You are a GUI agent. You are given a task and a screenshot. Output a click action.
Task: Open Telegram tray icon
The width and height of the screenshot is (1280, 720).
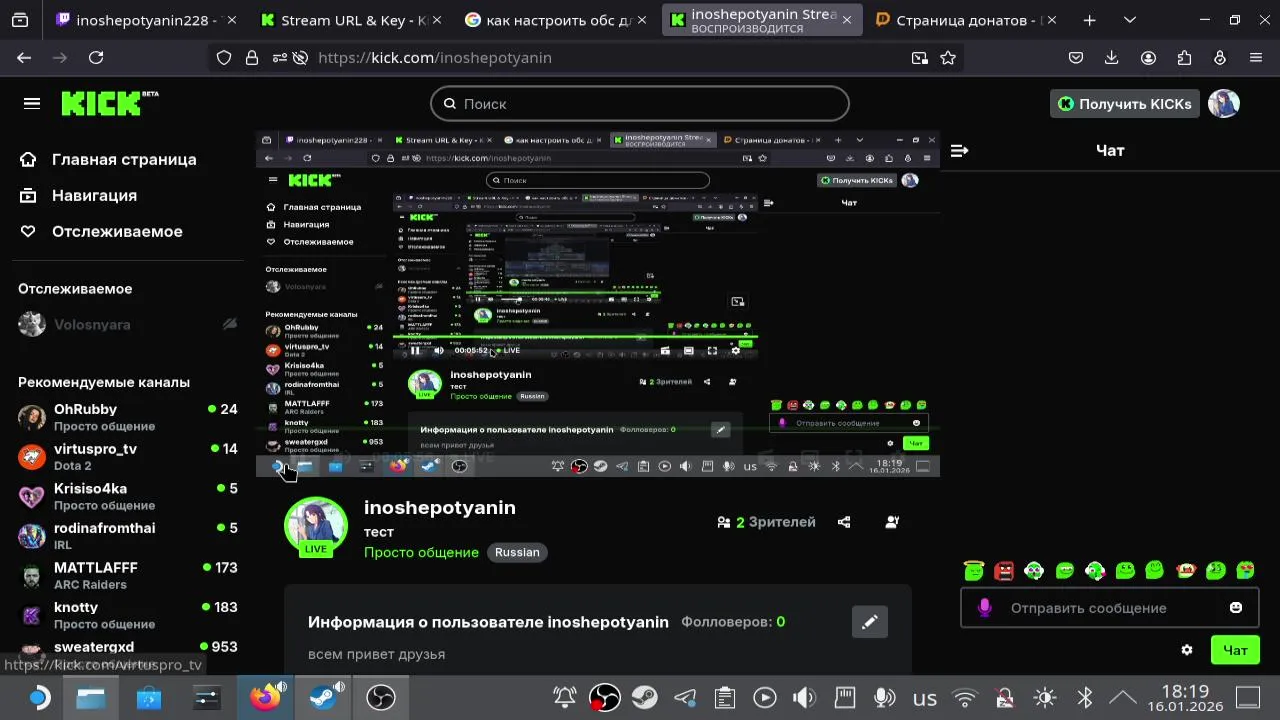point(685,697)
